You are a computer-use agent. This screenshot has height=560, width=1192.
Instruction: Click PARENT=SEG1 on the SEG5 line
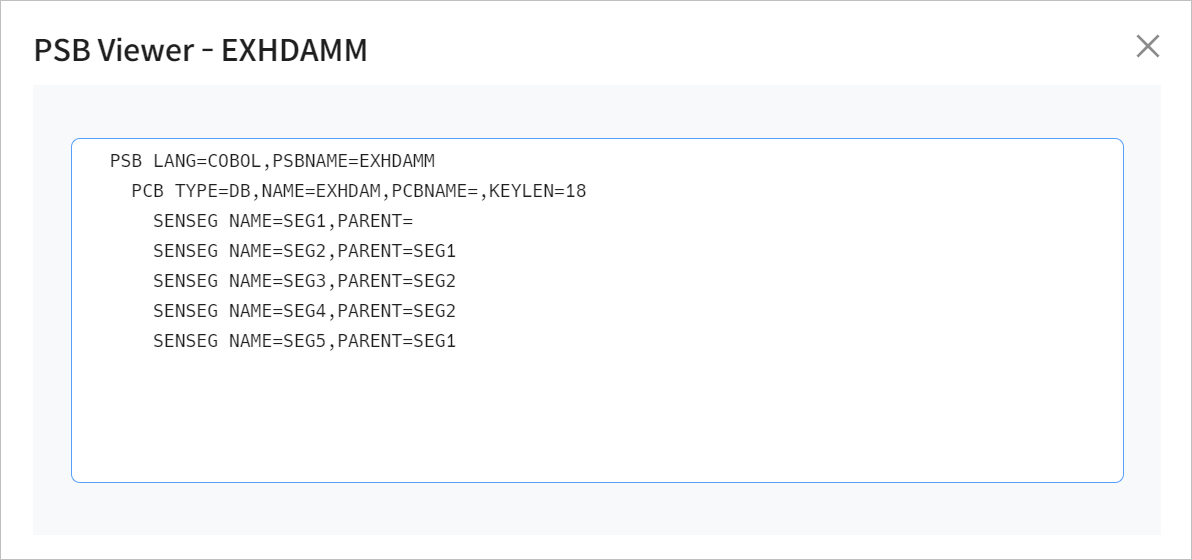[x=396, y=341]
